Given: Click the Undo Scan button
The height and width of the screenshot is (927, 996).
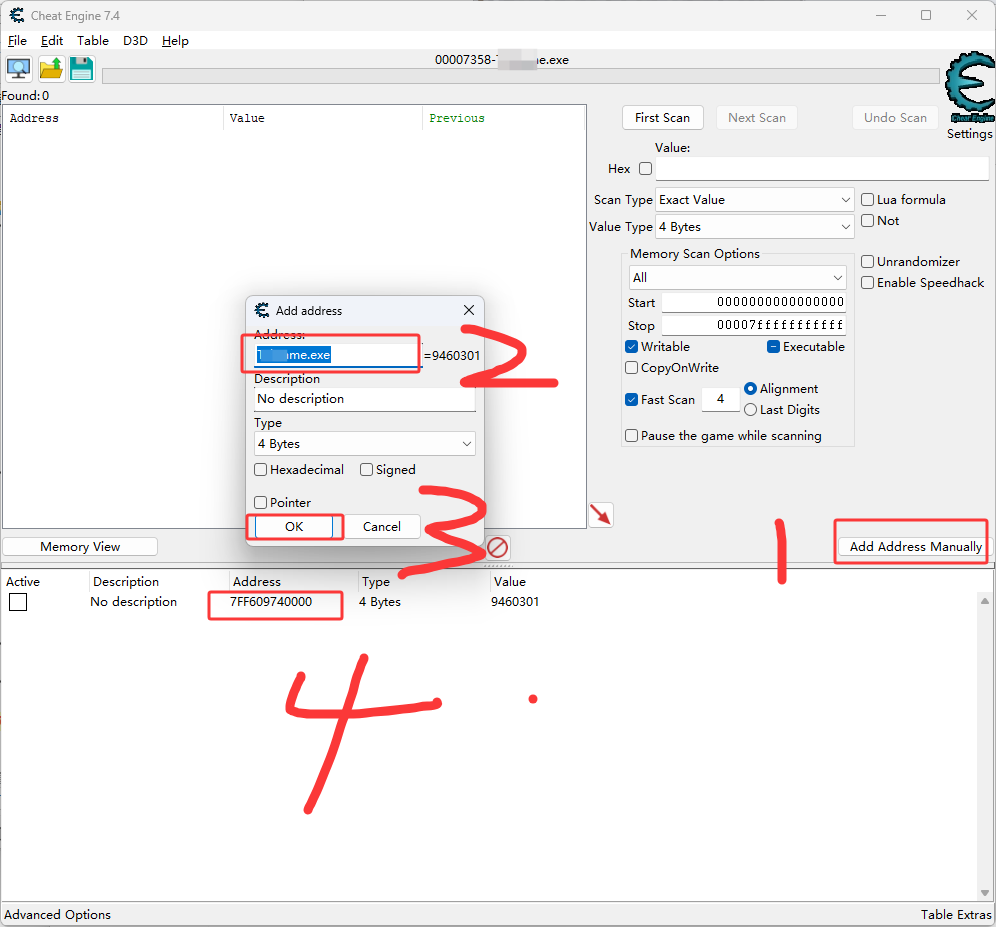Looking at the screenshot, I should click(x=895, y=118).
